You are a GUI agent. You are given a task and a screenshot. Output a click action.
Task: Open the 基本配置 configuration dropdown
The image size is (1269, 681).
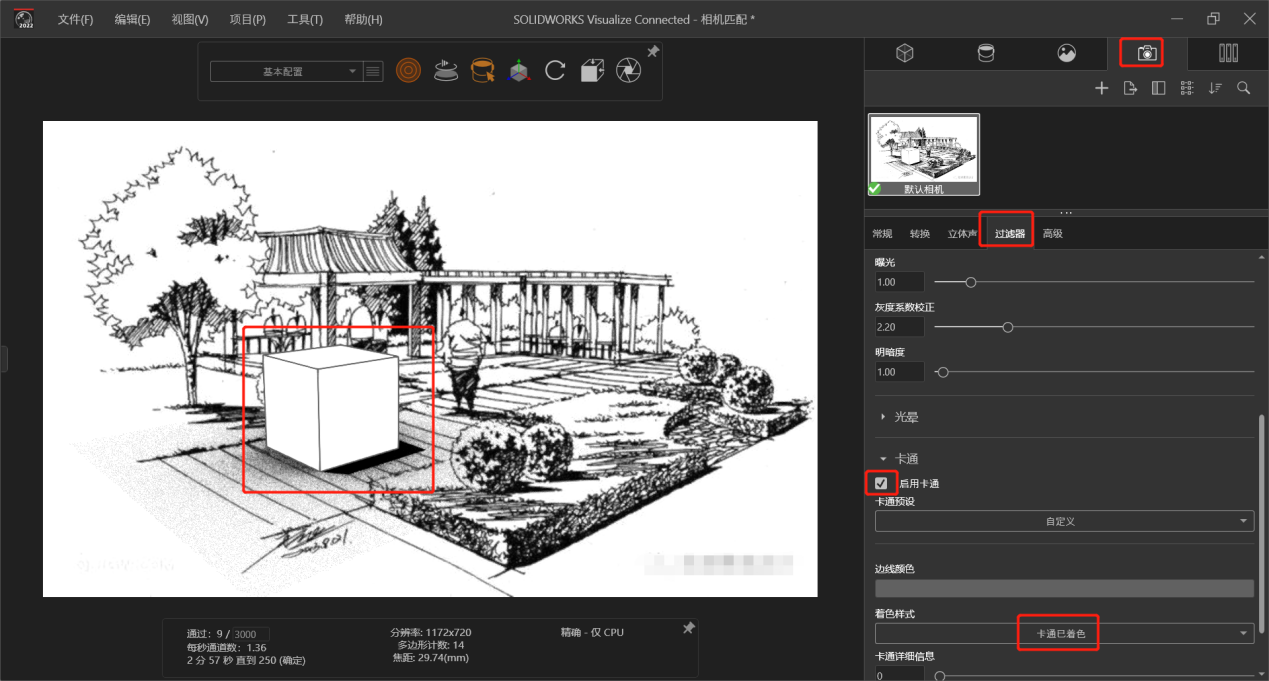coord(285,72)
